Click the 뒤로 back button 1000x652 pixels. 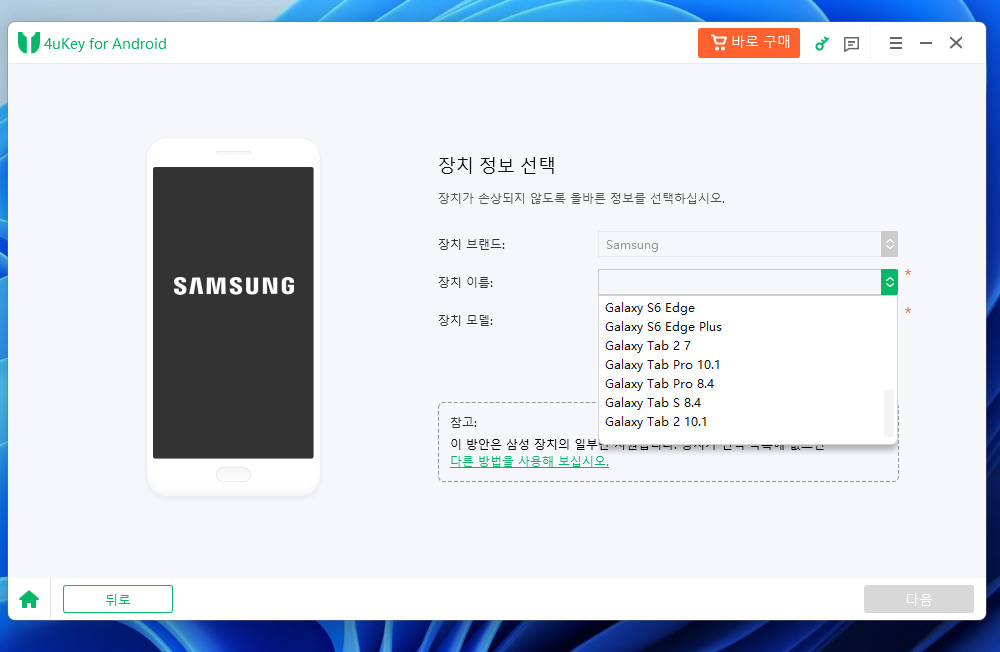[118, 599]
